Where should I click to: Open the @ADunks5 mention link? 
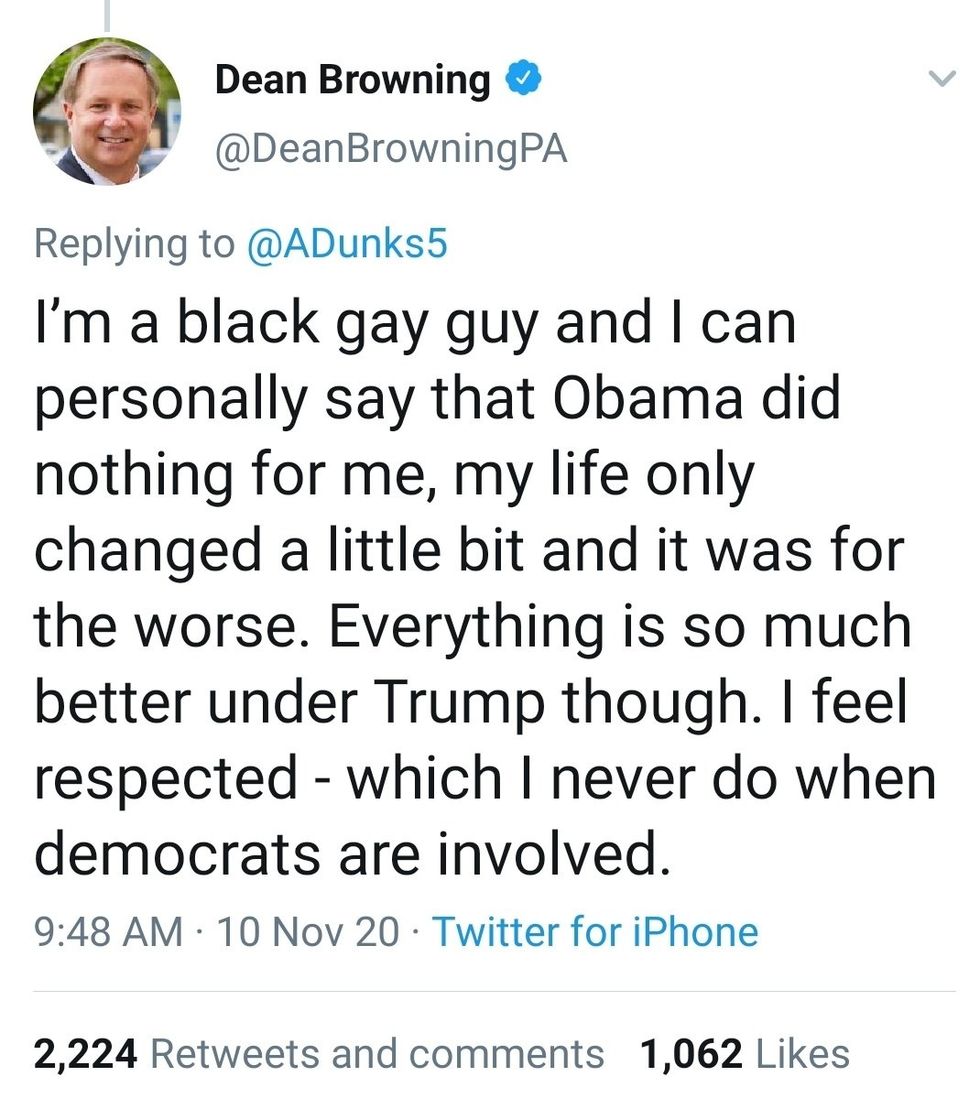(x=346, y=245)
